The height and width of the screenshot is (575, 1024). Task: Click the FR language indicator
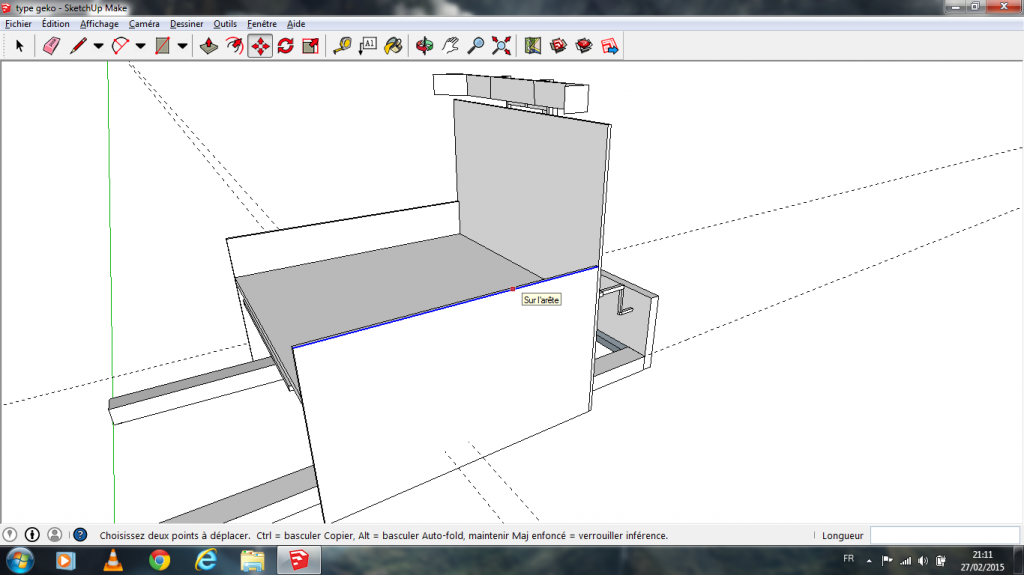coord(848,559)
